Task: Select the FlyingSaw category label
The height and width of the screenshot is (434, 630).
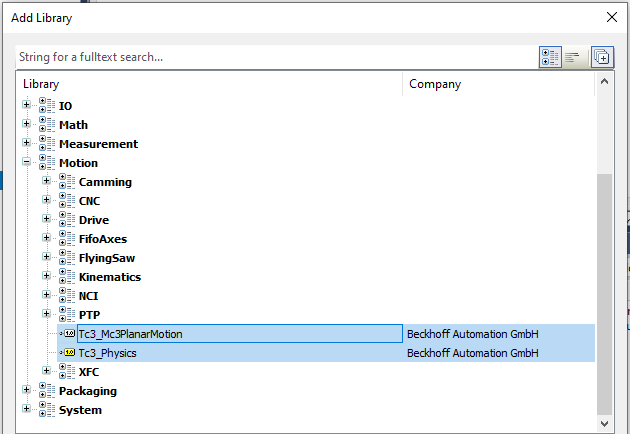Action: (107, 258)
